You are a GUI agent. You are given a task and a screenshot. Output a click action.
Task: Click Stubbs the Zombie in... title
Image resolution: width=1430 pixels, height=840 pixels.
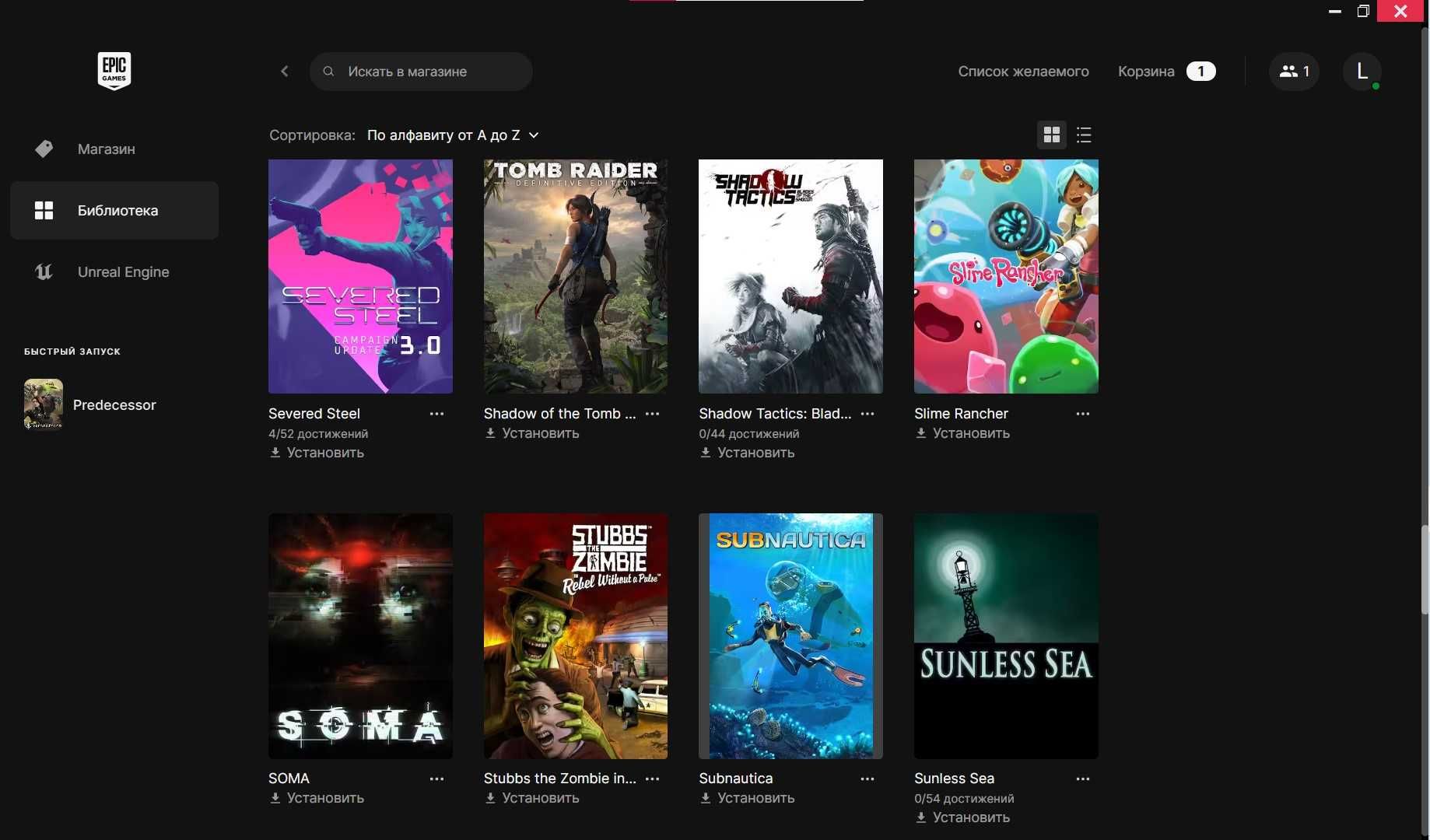(559, 779)
